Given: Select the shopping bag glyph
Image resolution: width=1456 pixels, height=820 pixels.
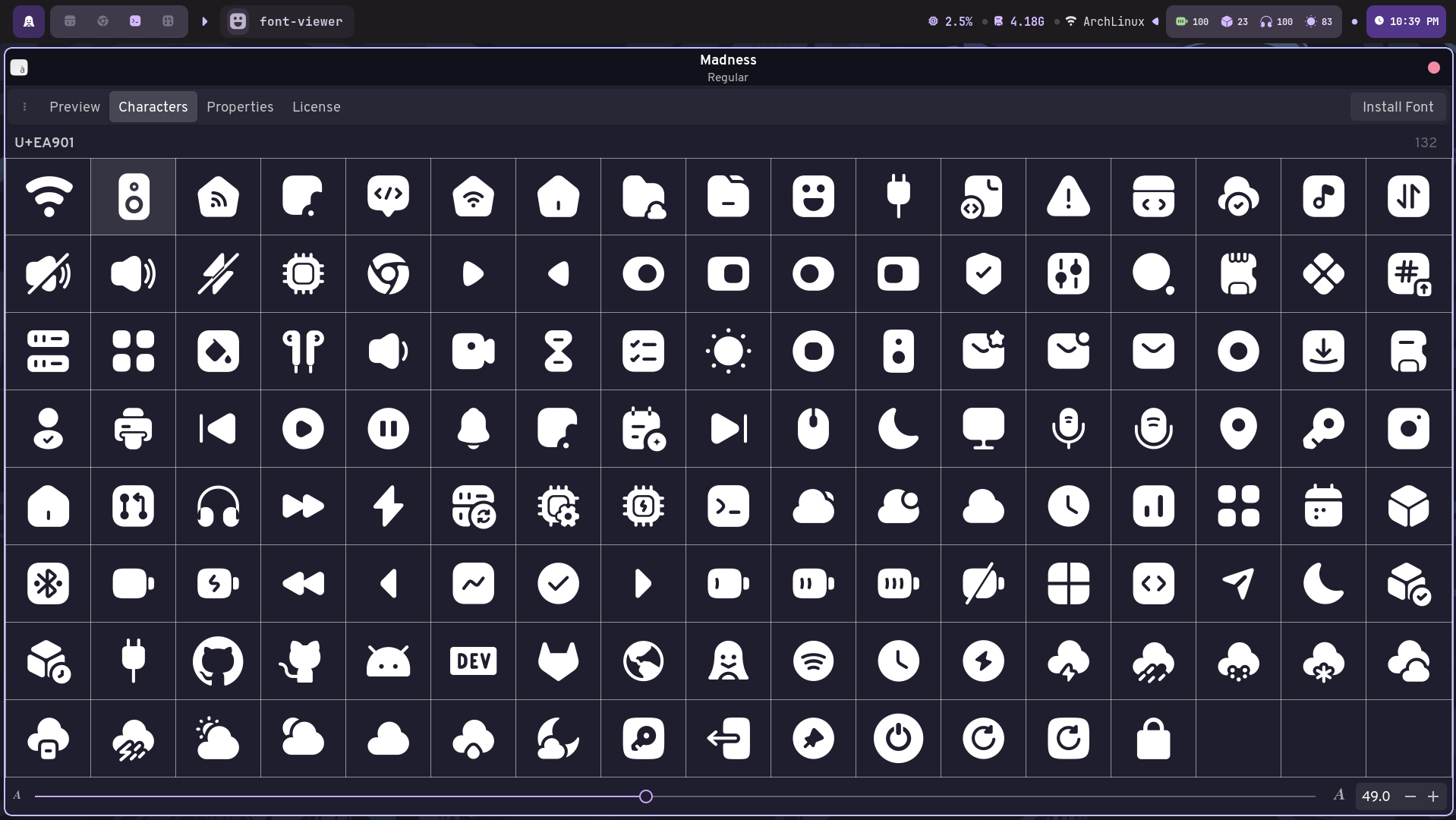Looking at the screenshot, I should tap(1154, 739).
